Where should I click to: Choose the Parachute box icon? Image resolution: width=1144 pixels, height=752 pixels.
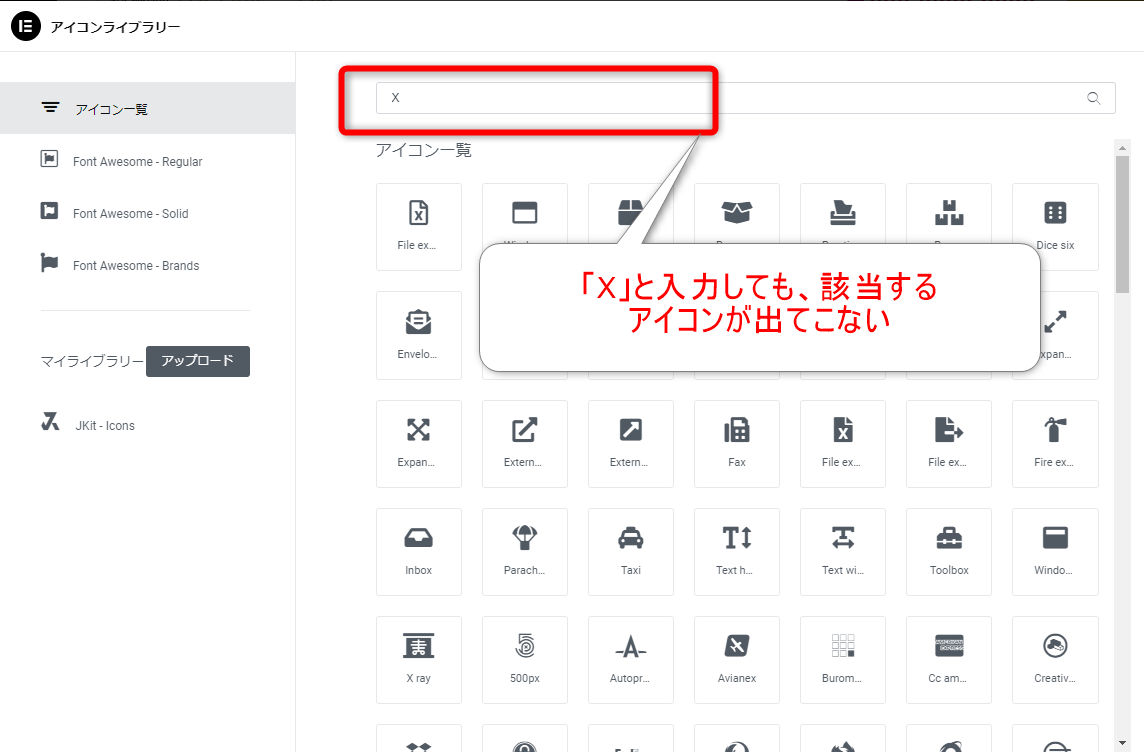[525, 552]
